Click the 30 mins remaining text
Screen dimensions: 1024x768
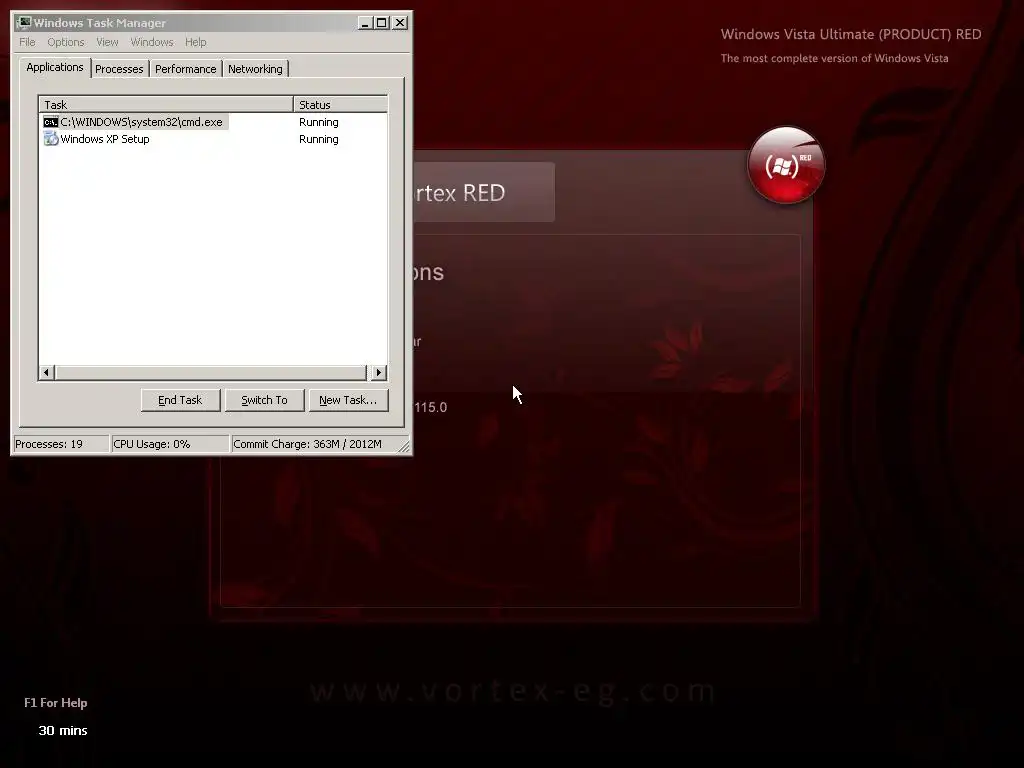tap(63, 731)
